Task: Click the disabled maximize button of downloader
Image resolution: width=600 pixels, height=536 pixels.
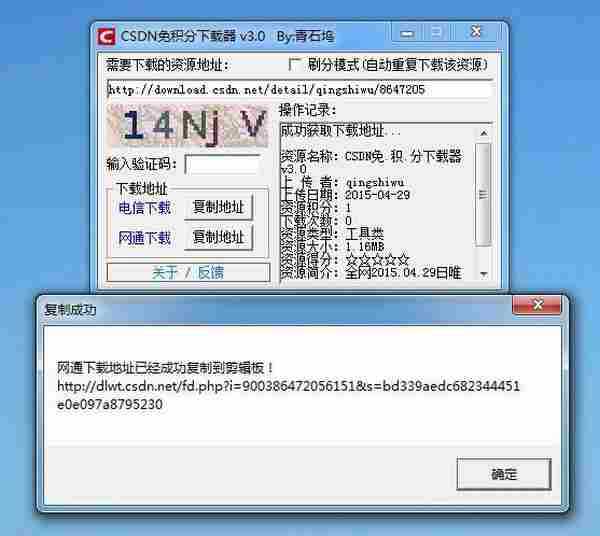Action: point(437,33)
